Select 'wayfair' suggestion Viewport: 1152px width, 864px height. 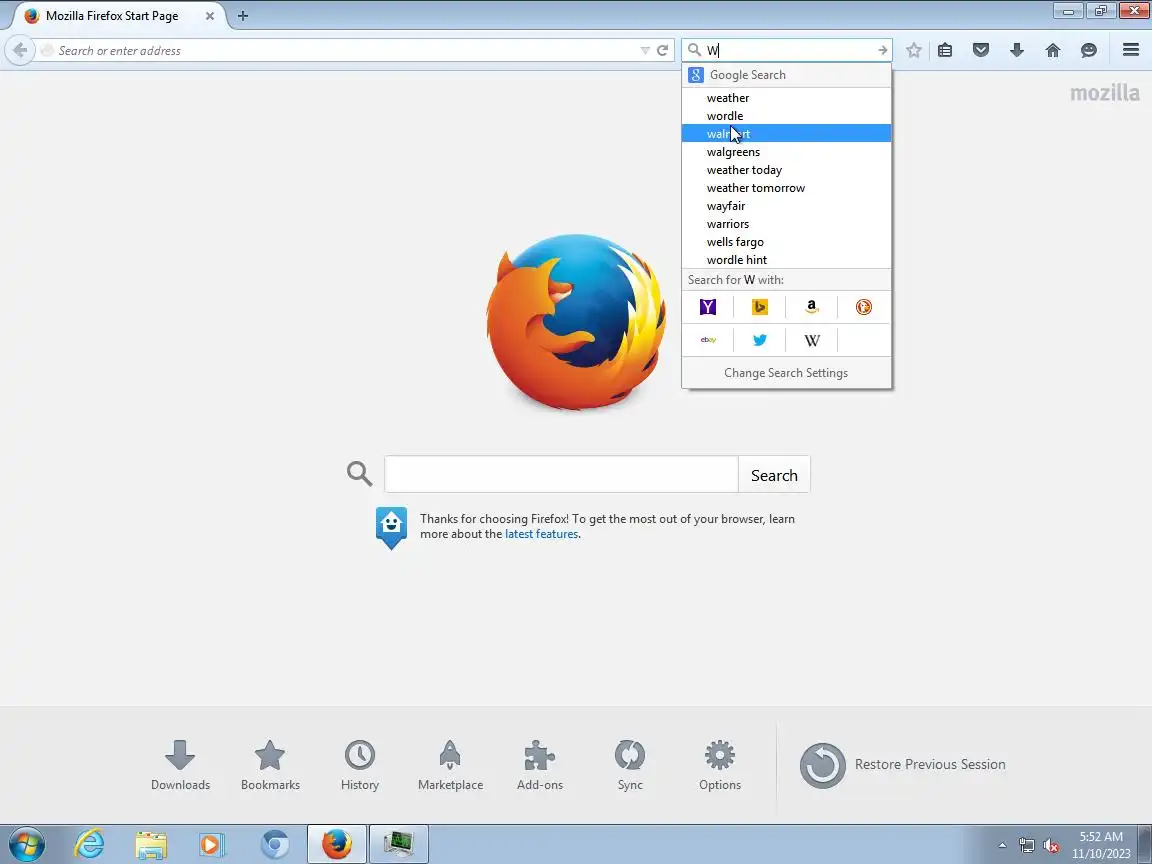(x=786, y=206)
